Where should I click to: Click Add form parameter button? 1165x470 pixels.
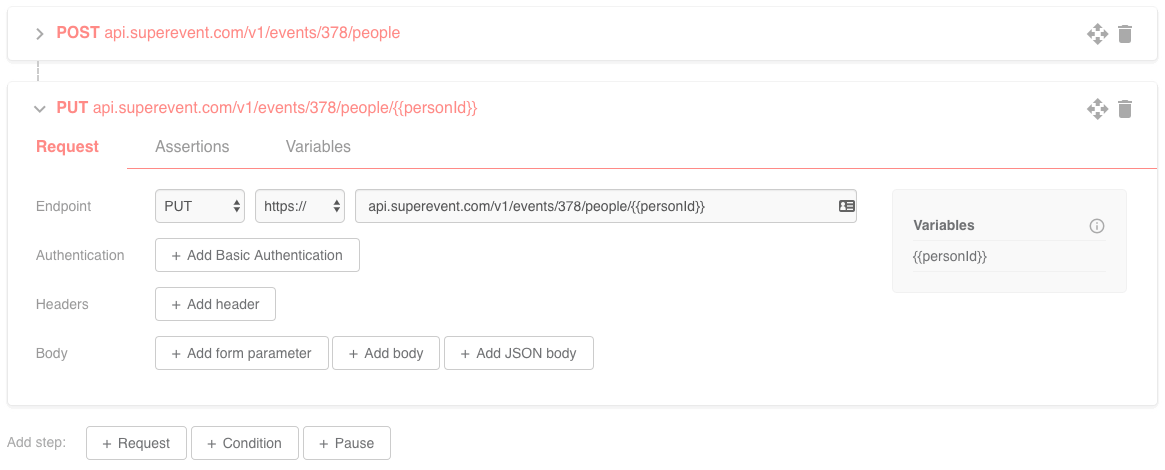point(241,353)
